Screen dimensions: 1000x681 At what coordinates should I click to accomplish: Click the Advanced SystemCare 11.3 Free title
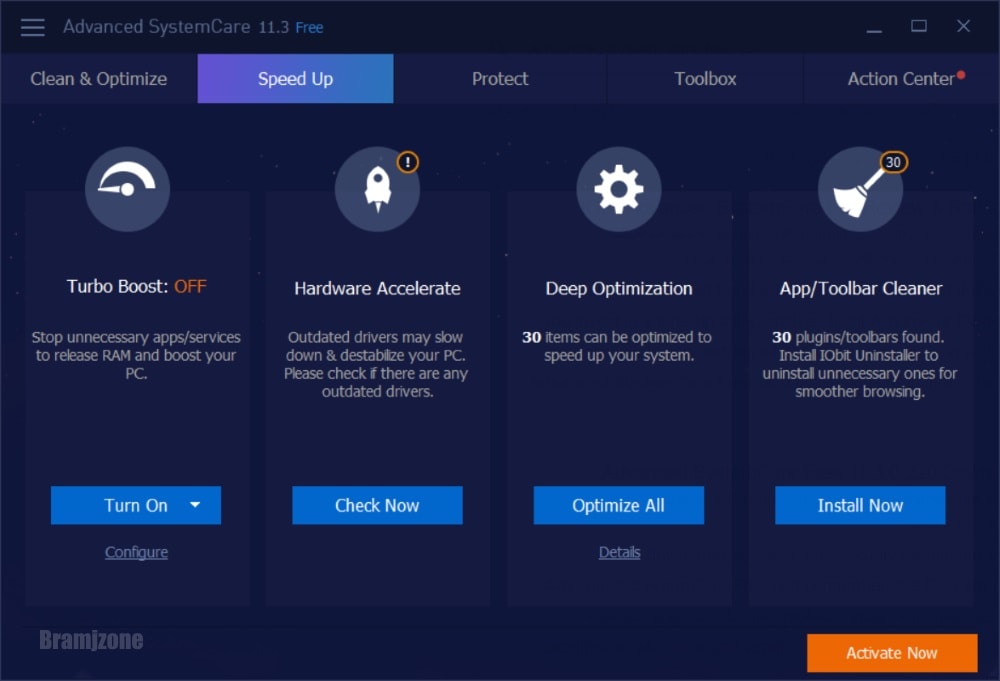193,27
